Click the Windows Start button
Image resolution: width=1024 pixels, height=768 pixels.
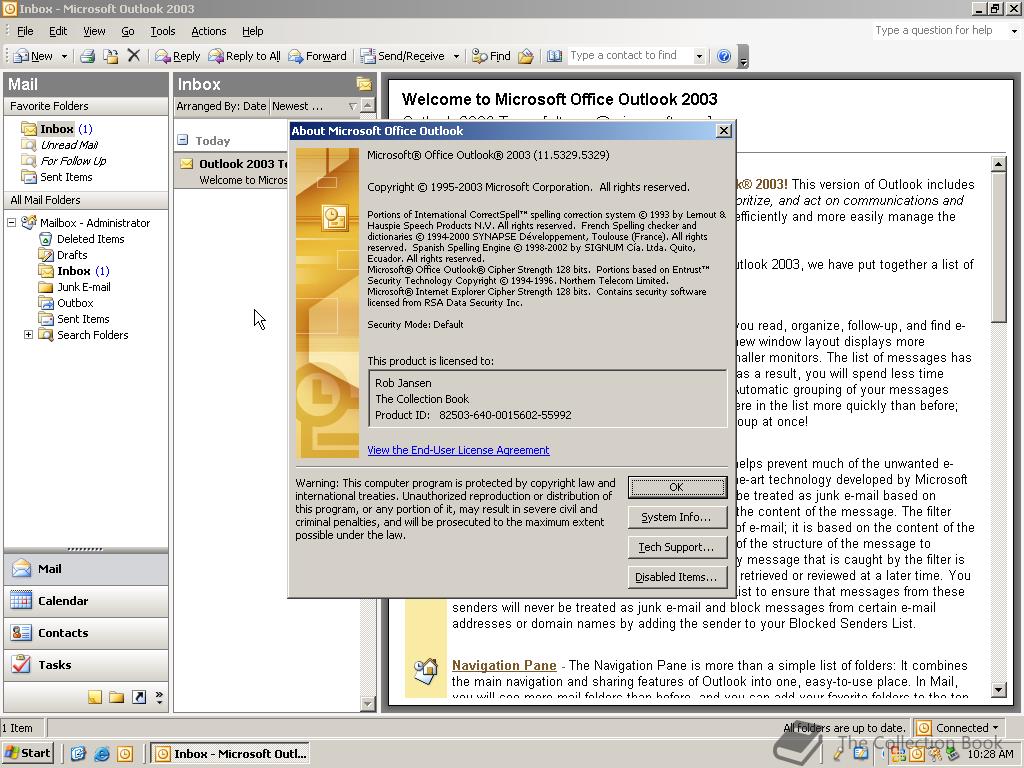[x=27, y=753]
